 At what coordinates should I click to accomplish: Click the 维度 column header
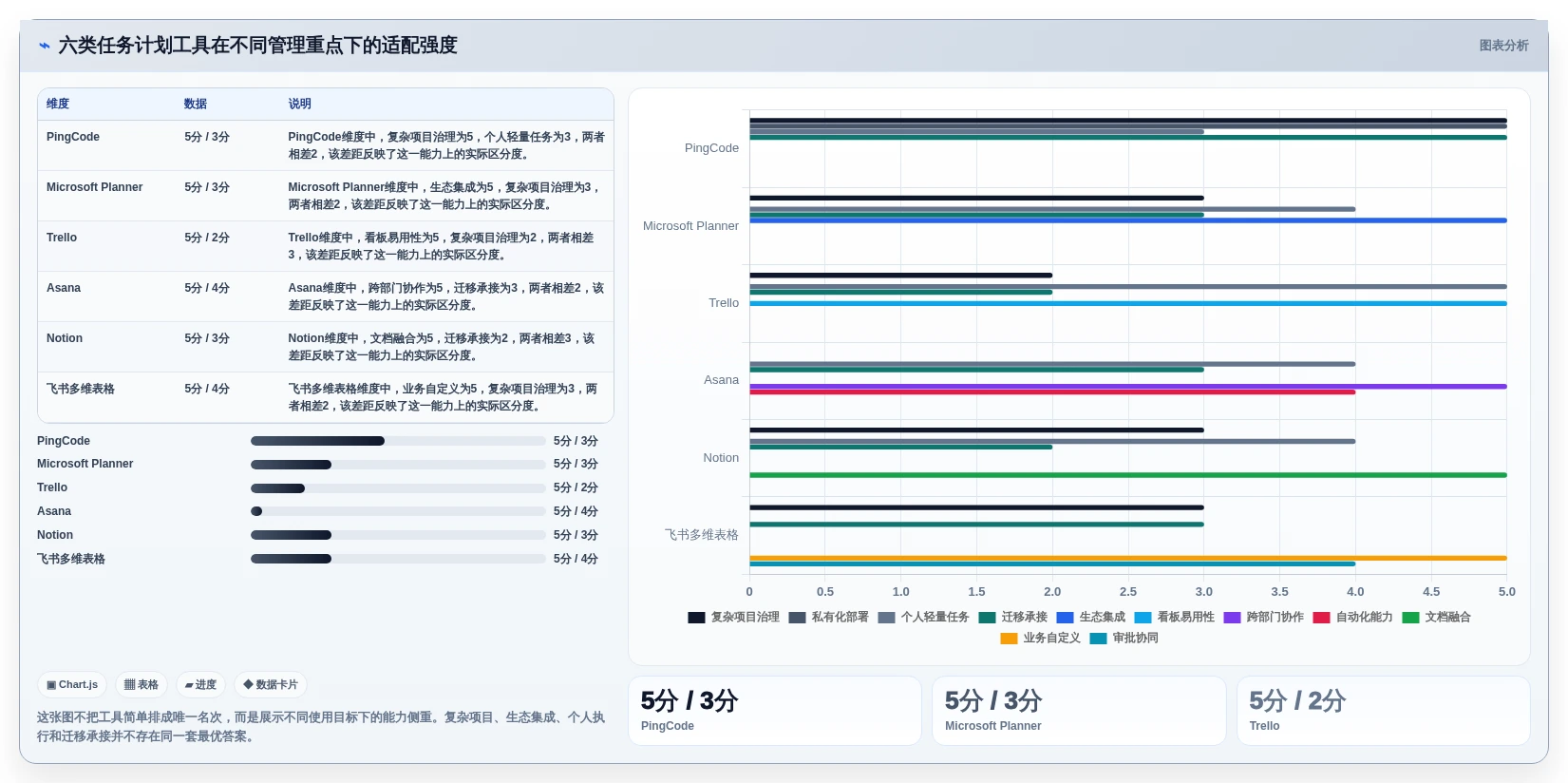click(x=58, y=104)
